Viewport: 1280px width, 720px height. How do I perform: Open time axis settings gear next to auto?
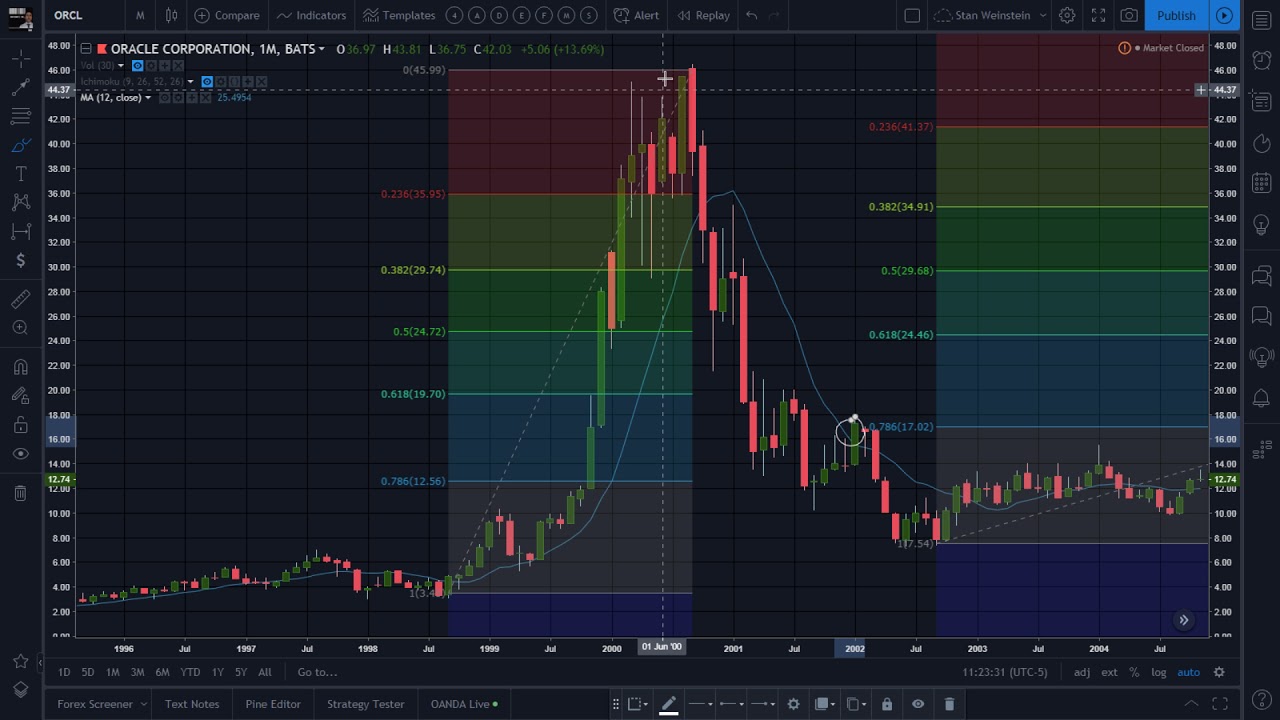[x=1219, y=672]
